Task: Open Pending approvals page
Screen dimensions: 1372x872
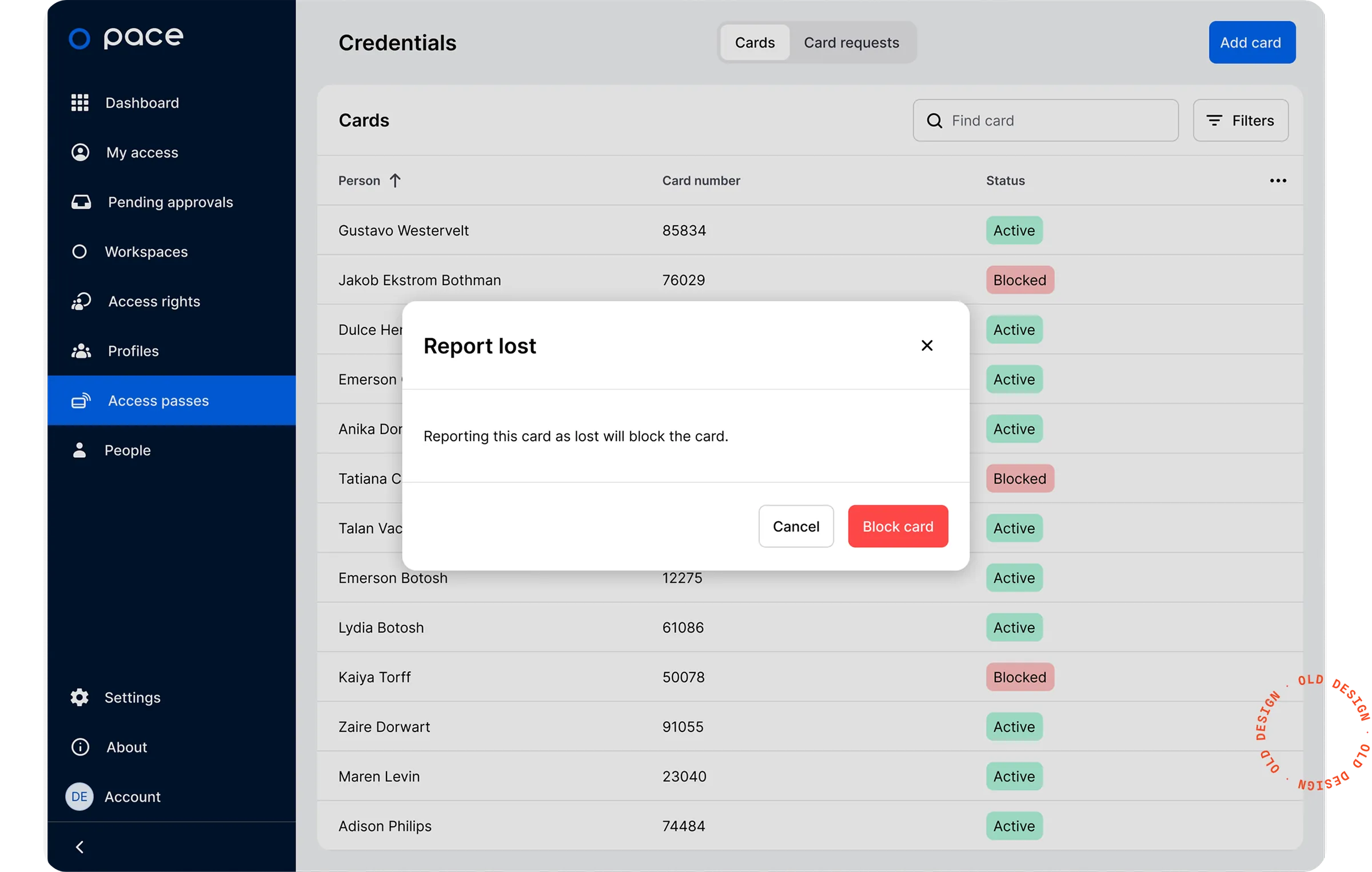Action: point(170,202)
